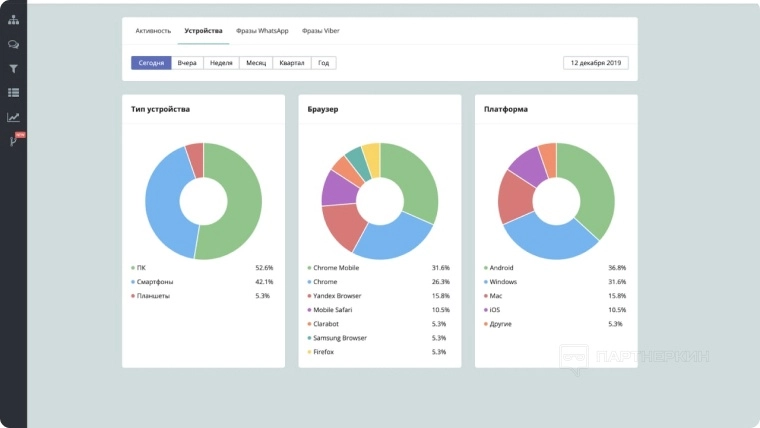
Task: Click the green ПК legend swatch
Action: tap(133, 268)
